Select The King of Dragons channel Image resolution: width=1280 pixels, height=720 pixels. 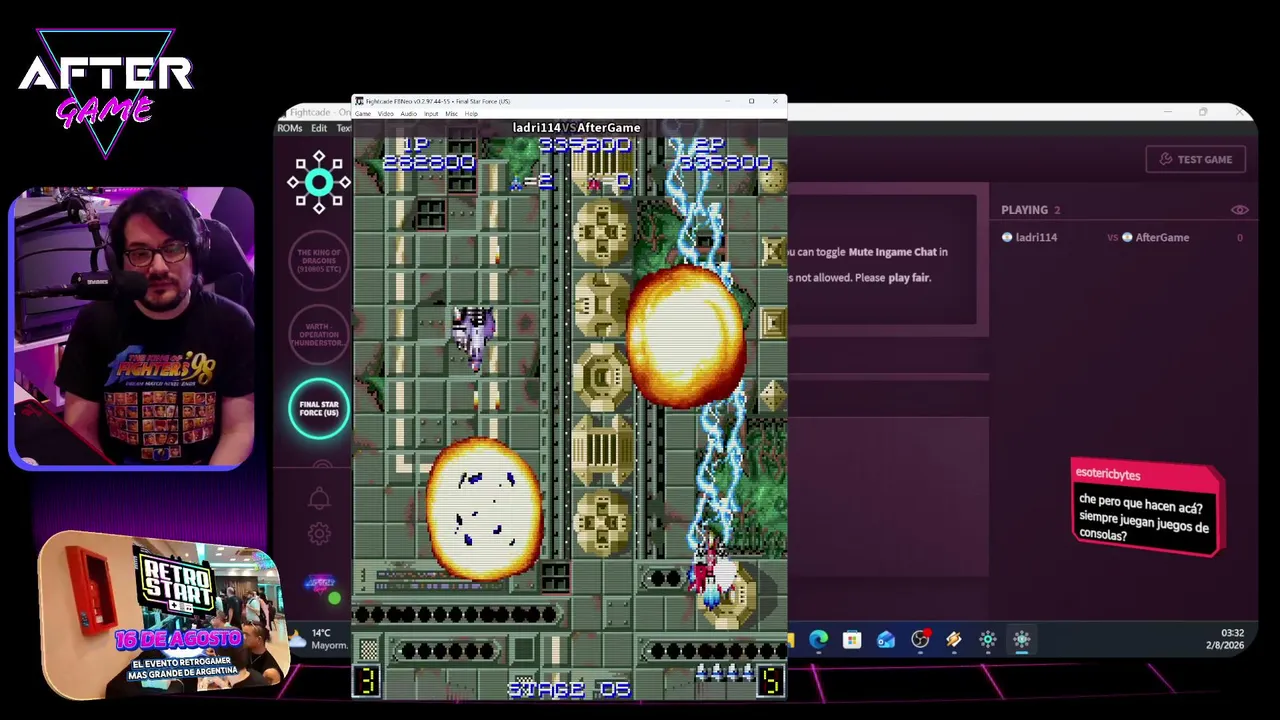click(x=319, y=260)
